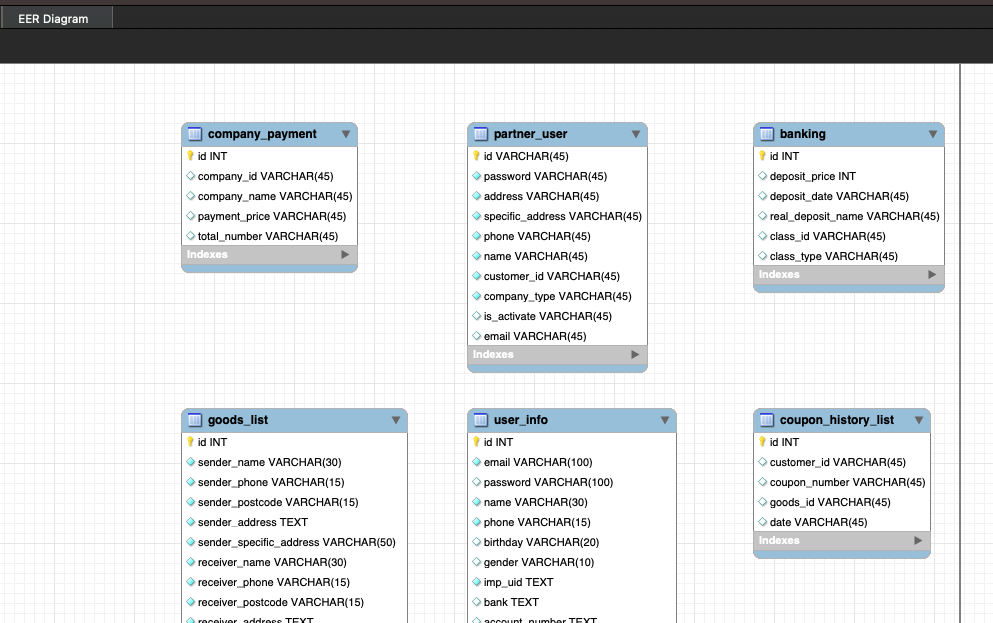Click the coupon_history_list table icon

point(767,420)
